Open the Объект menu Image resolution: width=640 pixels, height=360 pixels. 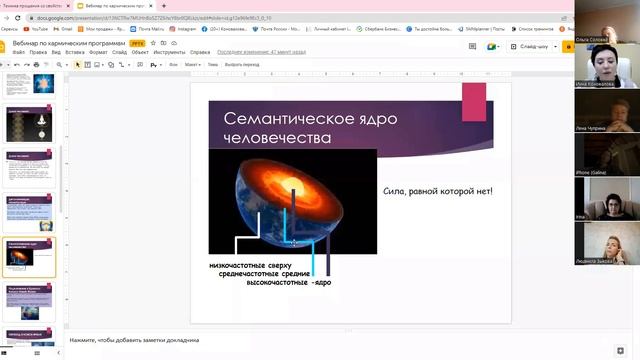[x=140, y=52]
